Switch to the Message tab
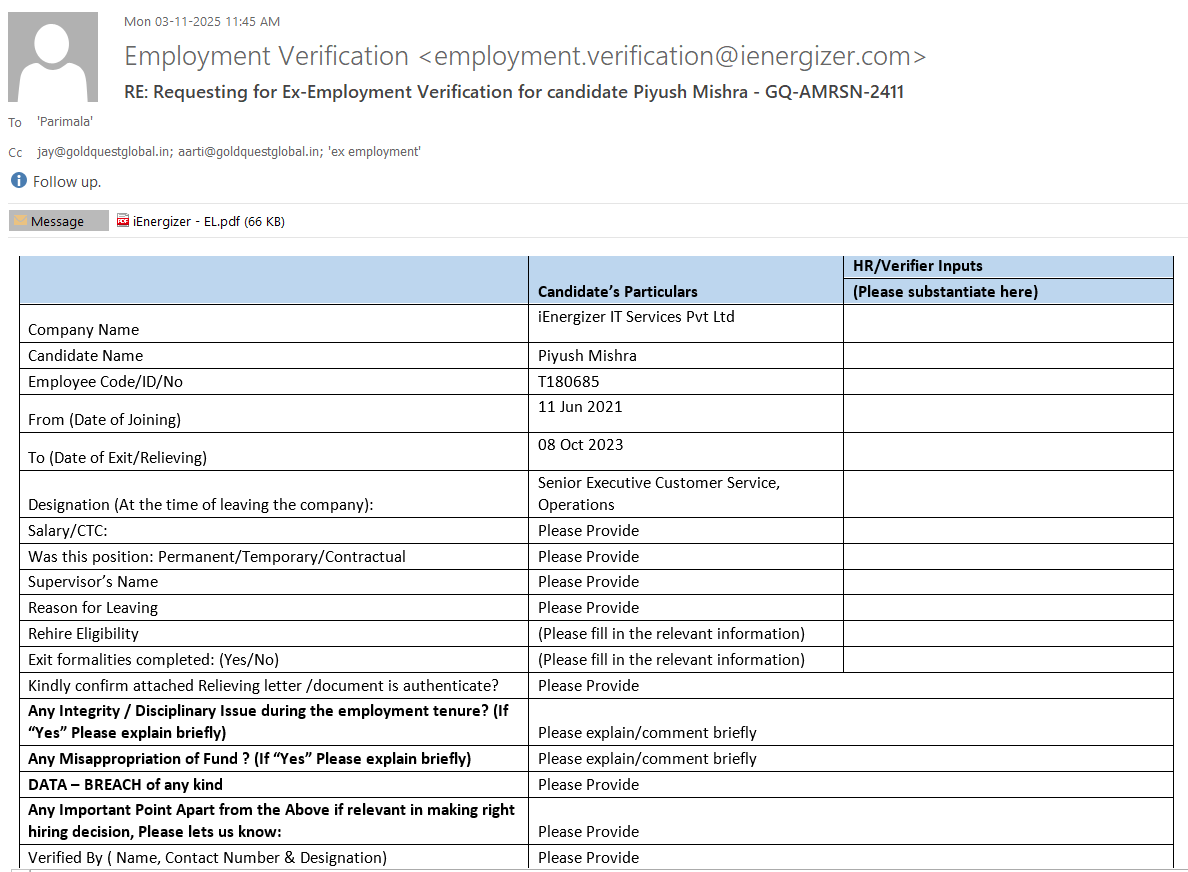Viewport: 1188px width, 872px height. click(x=58, y=221)
